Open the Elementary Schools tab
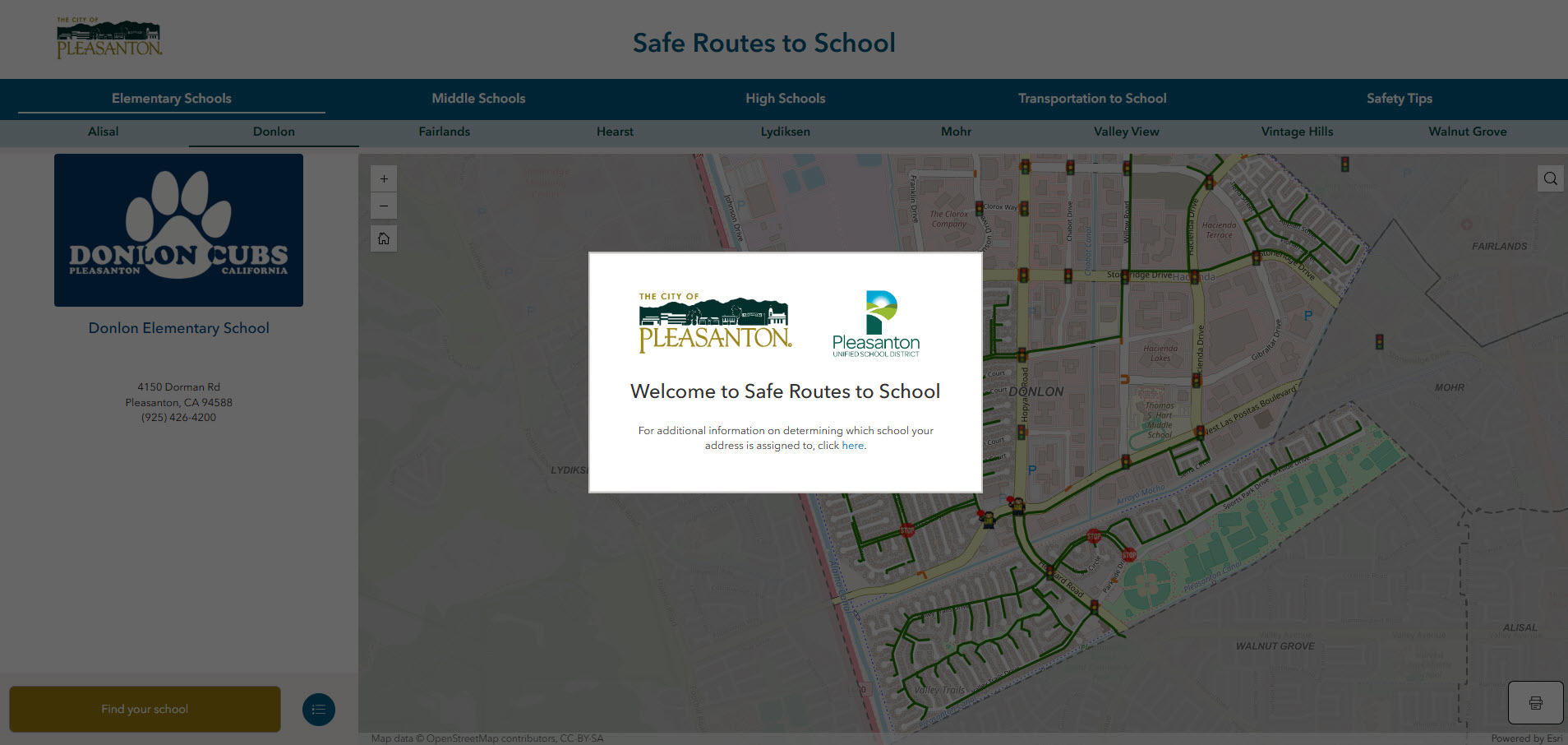The width and height of the screenshot is (1568, 745). coord(172,99)
